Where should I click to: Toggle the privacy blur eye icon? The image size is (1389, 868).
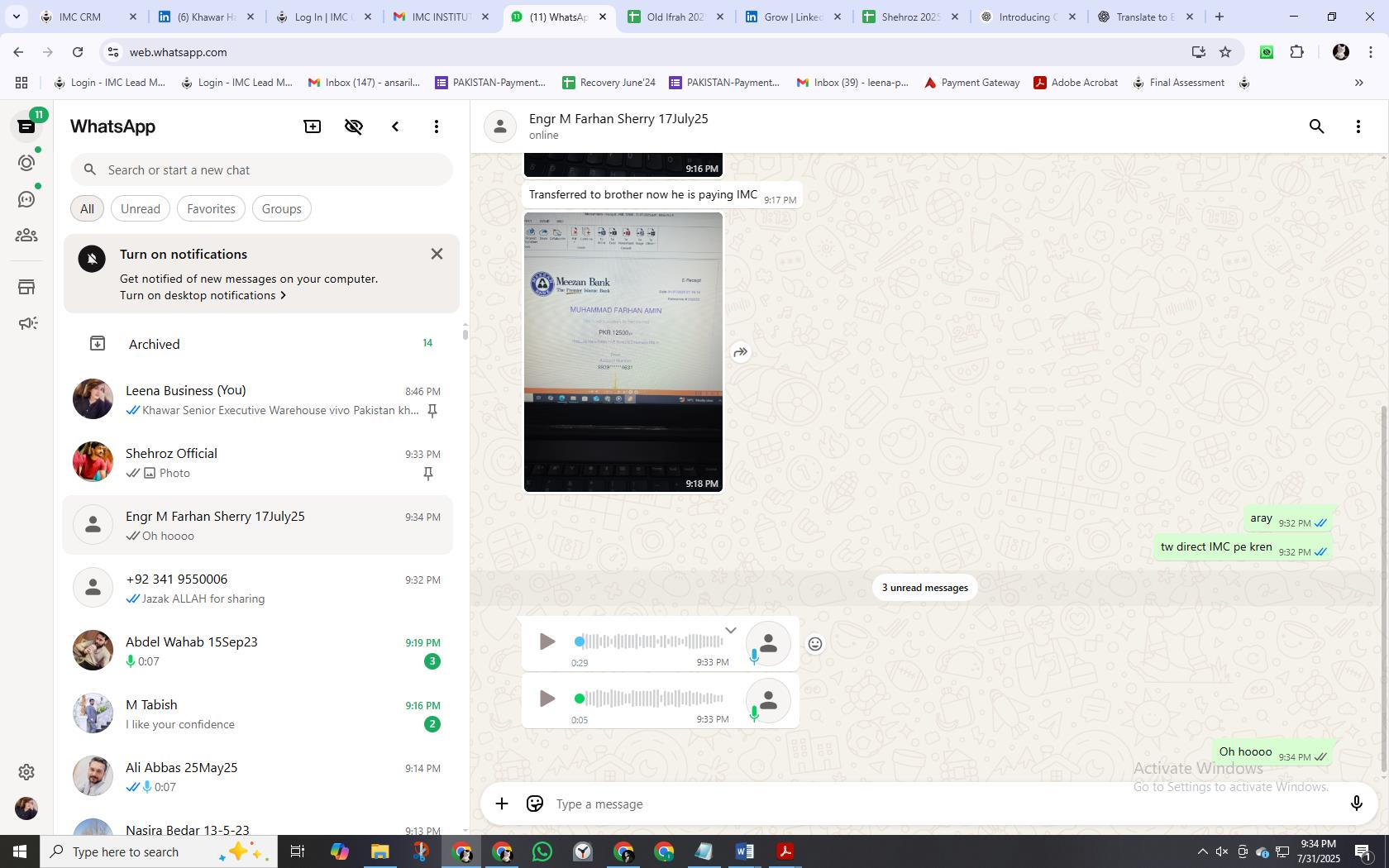(x=354, y=126)
